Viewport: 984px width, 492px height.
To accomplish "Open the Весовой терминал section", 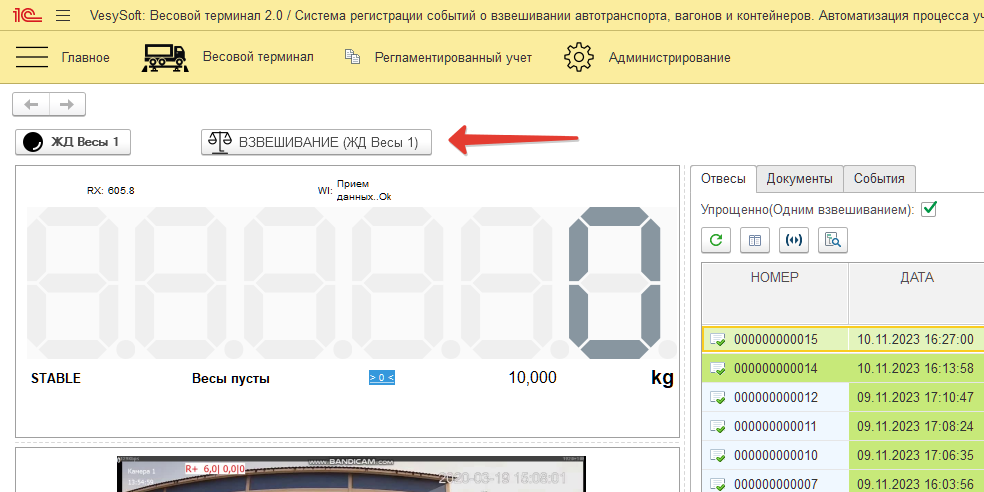I will click(228, 57).
